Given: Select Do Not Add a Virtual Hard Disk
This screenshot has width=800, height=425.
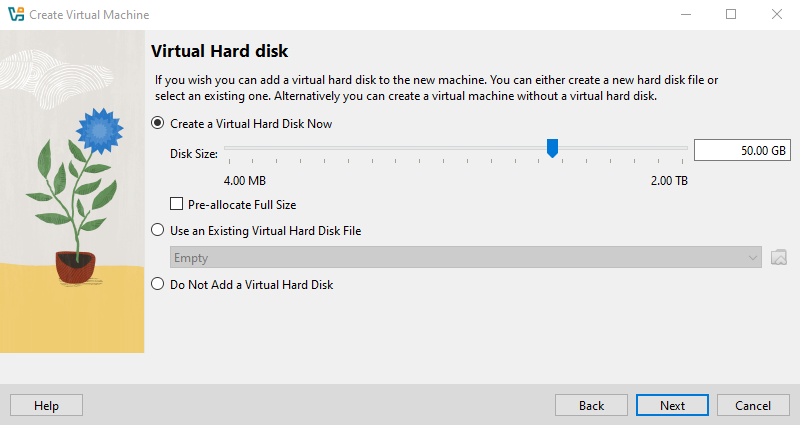Looking at the screenshot, I should pos(157,285).
